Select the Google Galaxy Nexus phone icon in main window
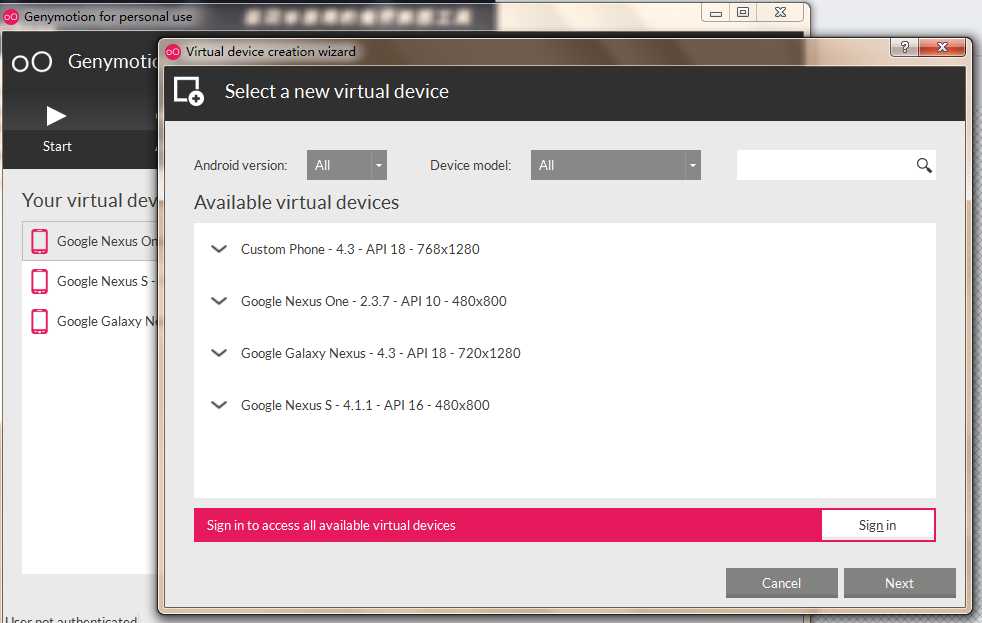Image resolution: width=982 pixels, height=623 pixels. coord(39,321)
